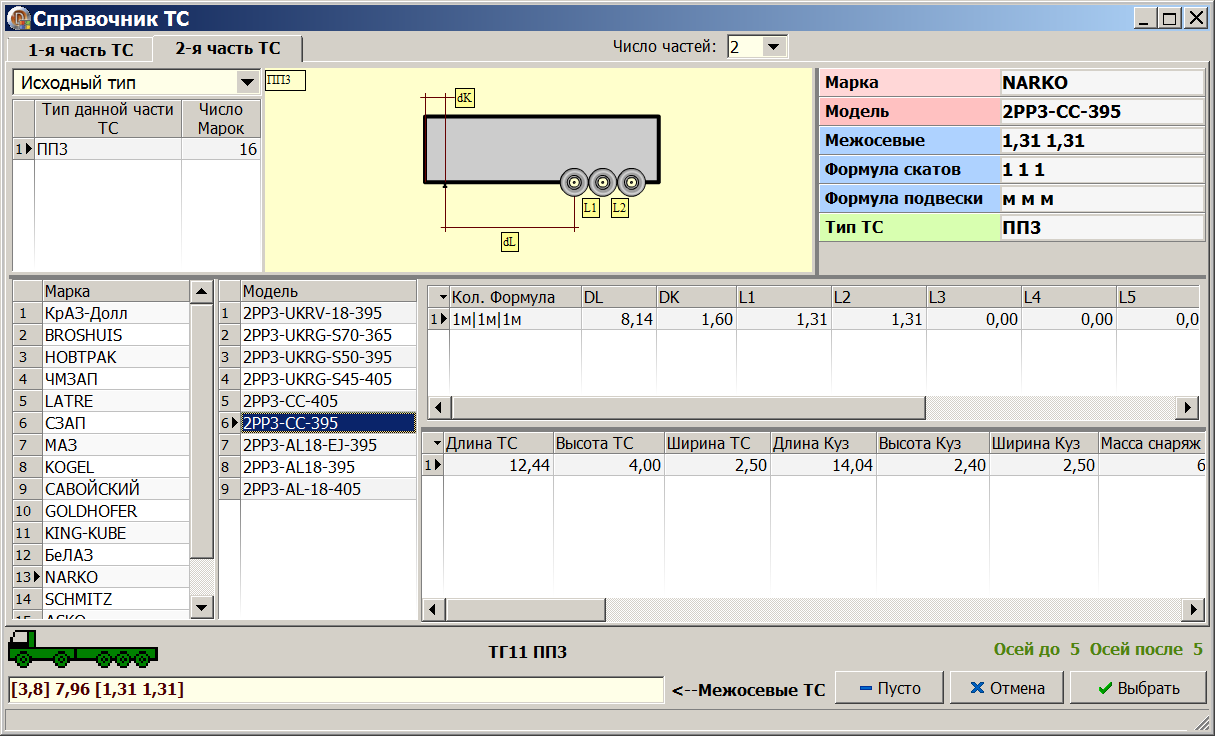The image size is (1215, 736).
Task: Click right arrow of formula grid scrollbar
Action: [1187, 408]
